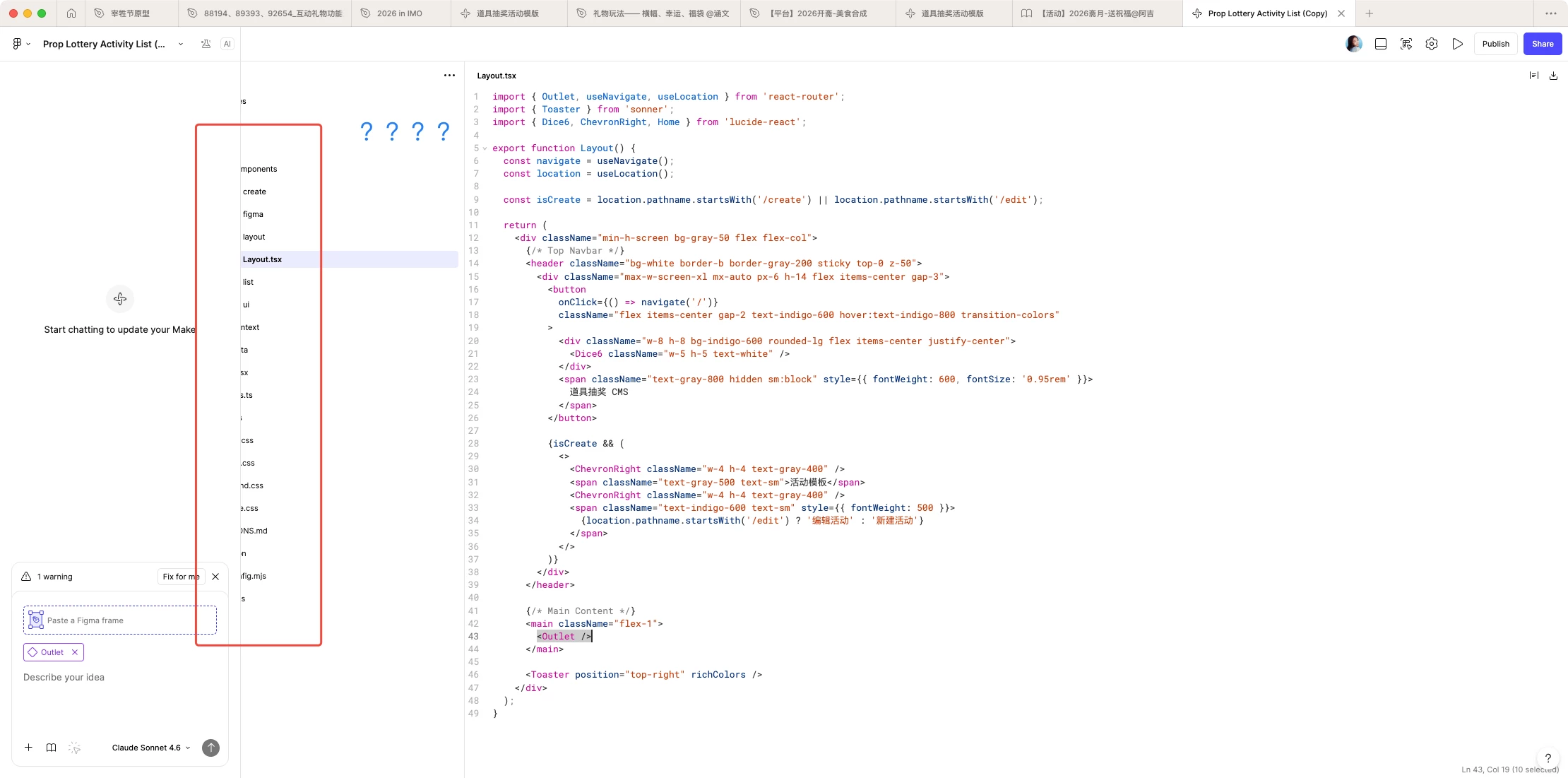Start the preview with the play icon
This screenshot has width=1568, height=778.
point(1457,44)
